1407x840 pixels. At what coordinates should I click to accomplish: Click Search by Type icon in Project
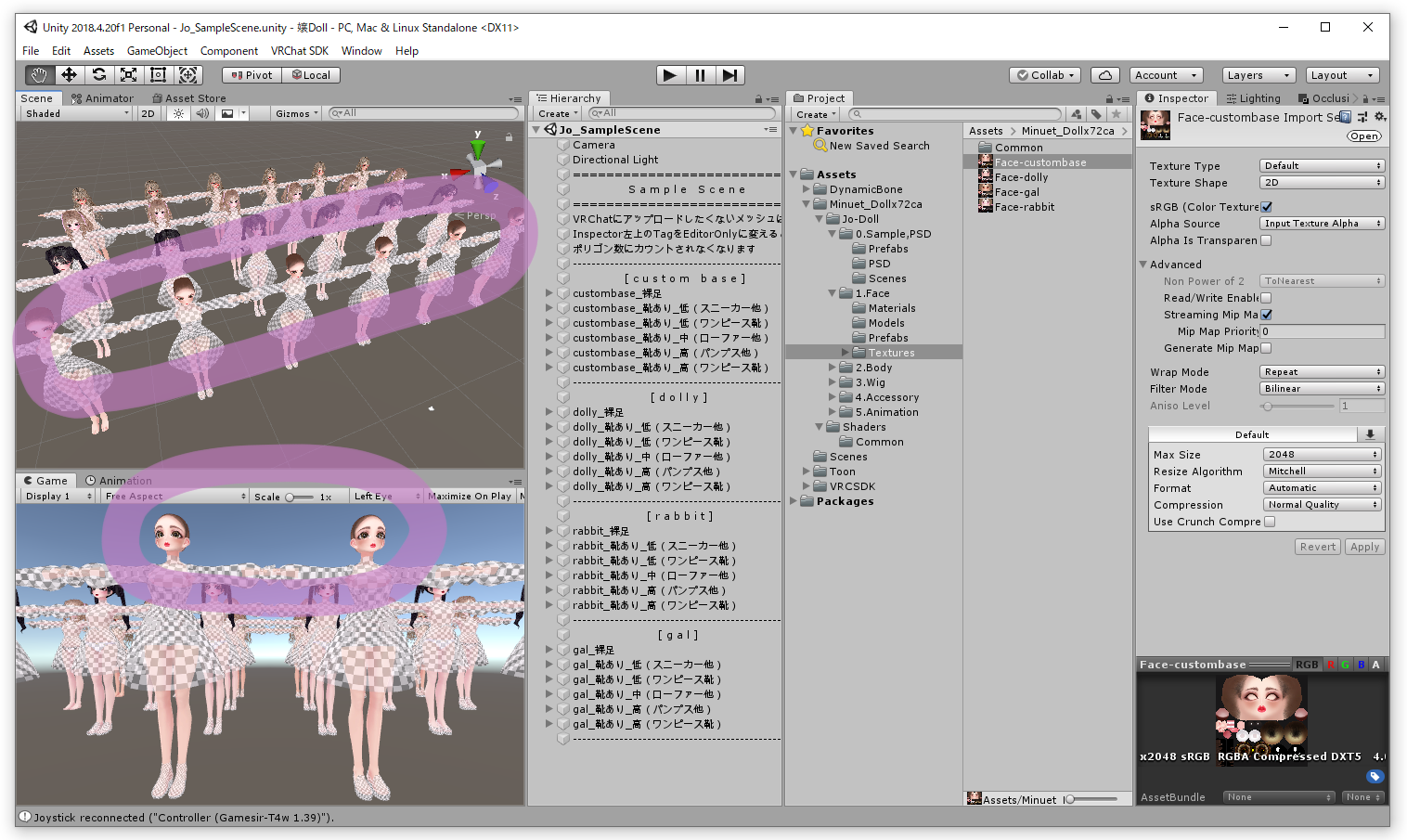click(x=1076, y=114)
